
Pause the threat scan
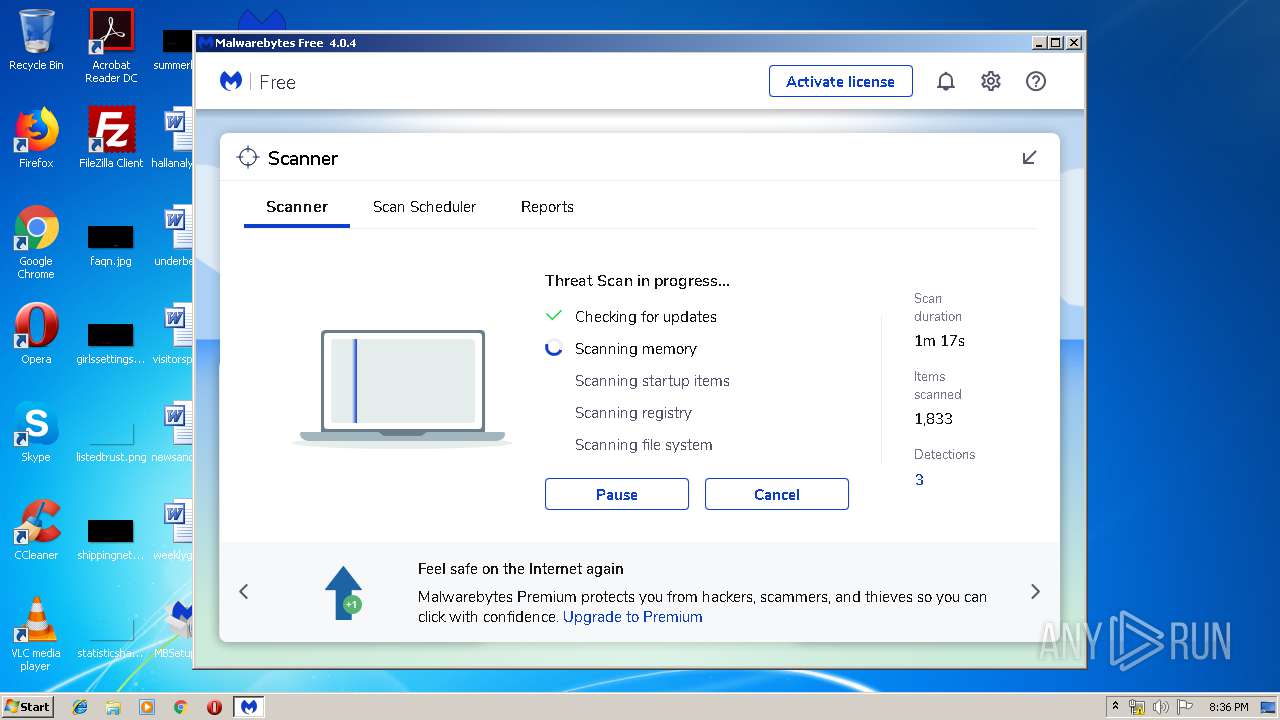coord(617,494)
